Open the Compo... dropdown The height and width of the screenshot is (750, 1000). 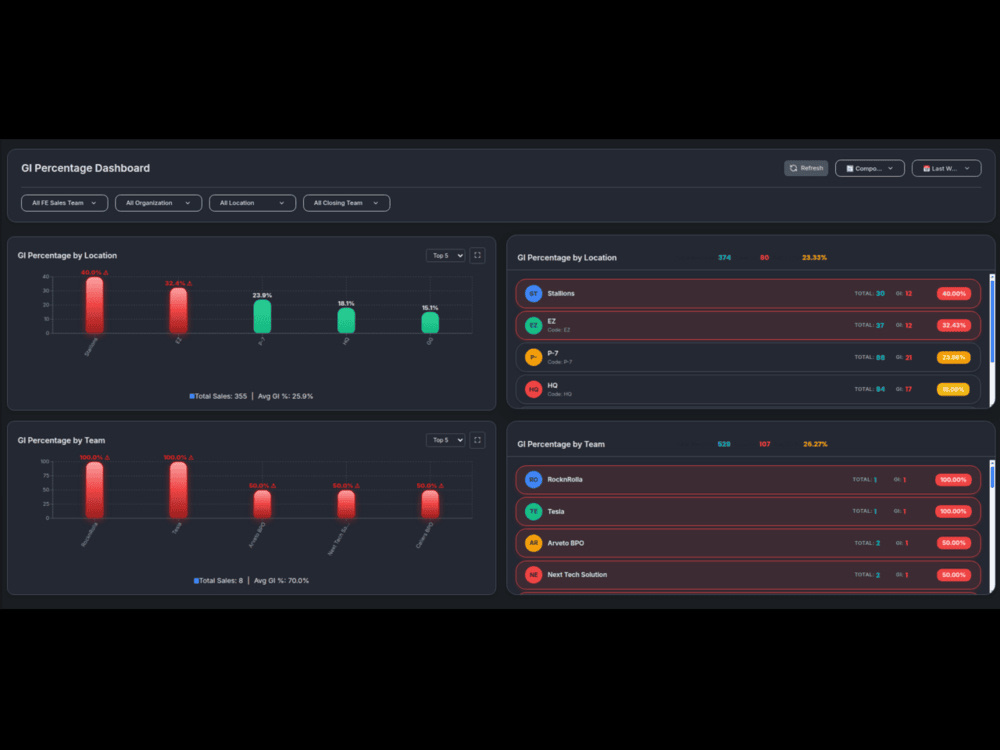[x=869, y=168]
